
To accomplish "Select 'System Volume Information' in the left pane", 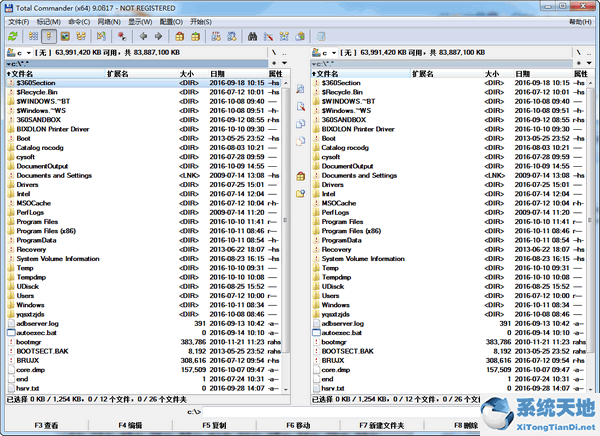I will pos(144,259).
